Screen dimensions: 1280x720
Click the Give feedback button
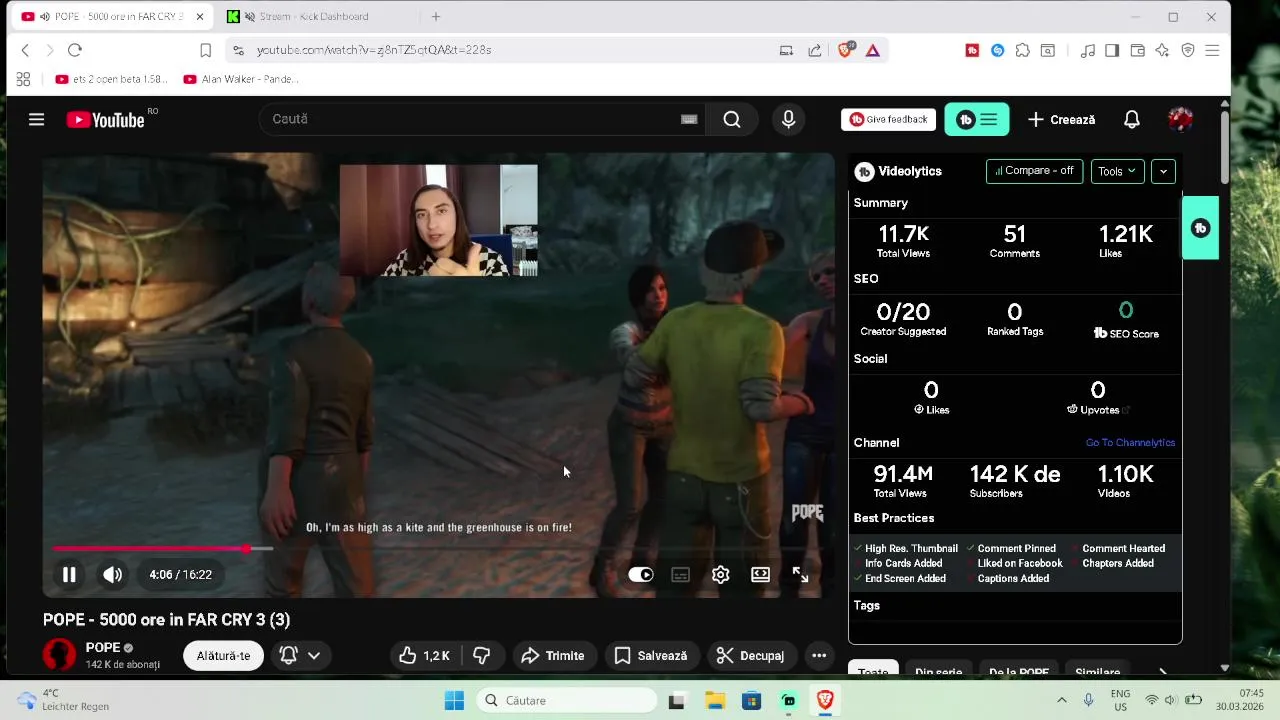pyautogui.click(x=888, y=119)
